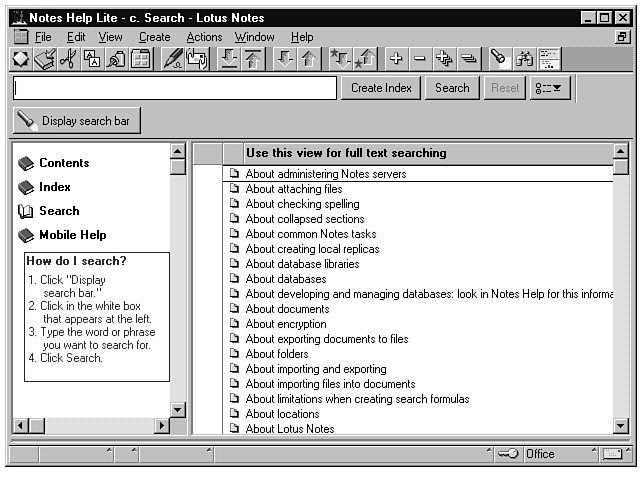640x480 pixels.
Task: Click the flashlight search icon in toolbar
Action: 497,60
